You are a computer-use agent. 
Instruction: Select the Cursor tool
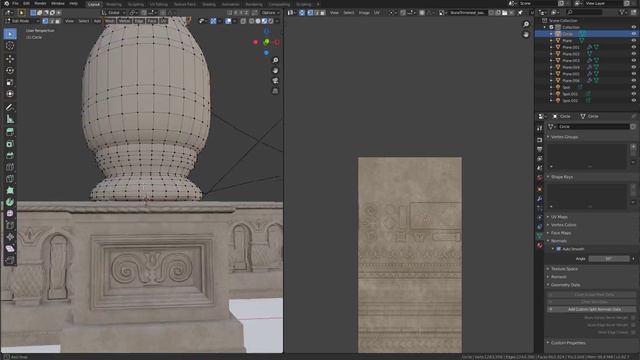[10, 46]
